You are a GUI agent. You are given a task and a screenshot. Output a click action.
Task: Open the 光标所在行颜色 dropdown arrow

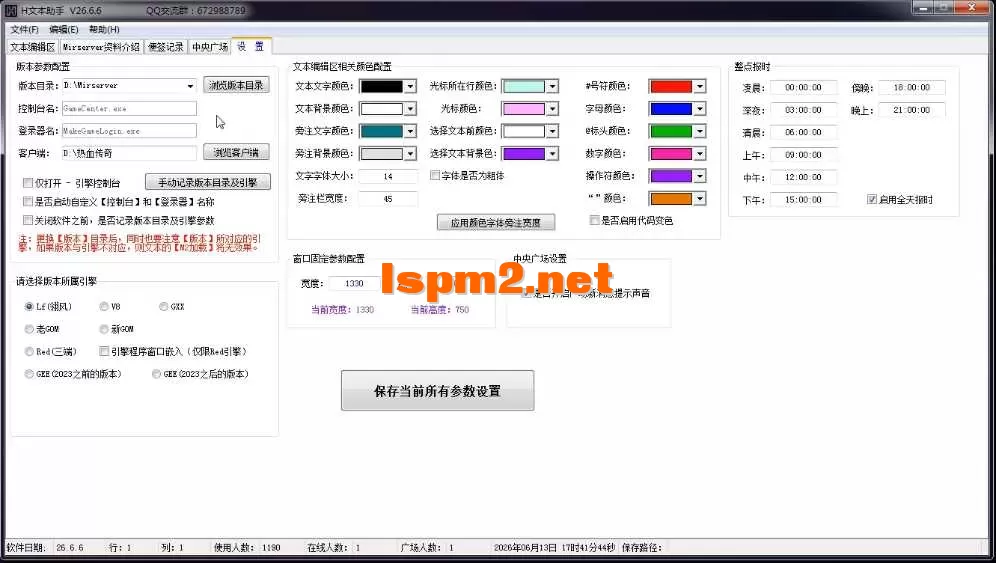click(553, 86)
